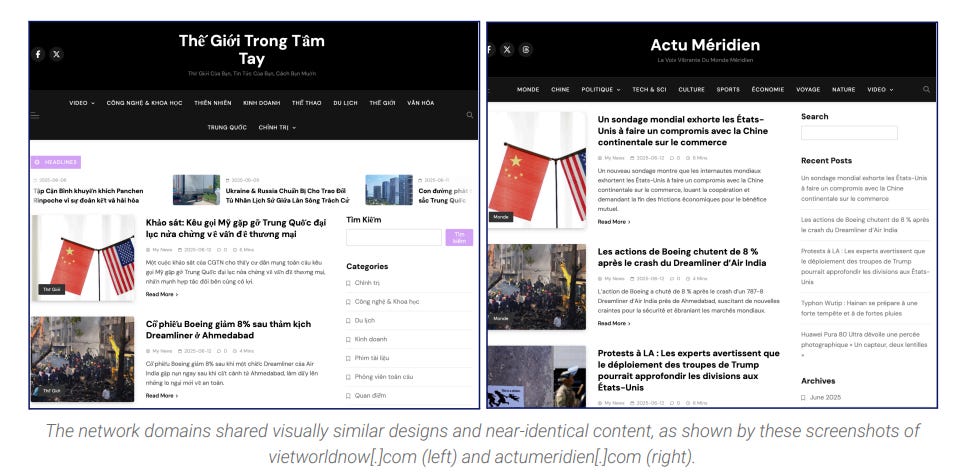The width and height of the screenshot is (953, 474).
Task: Open Quan điểm category link
Action: pos(370,396)
